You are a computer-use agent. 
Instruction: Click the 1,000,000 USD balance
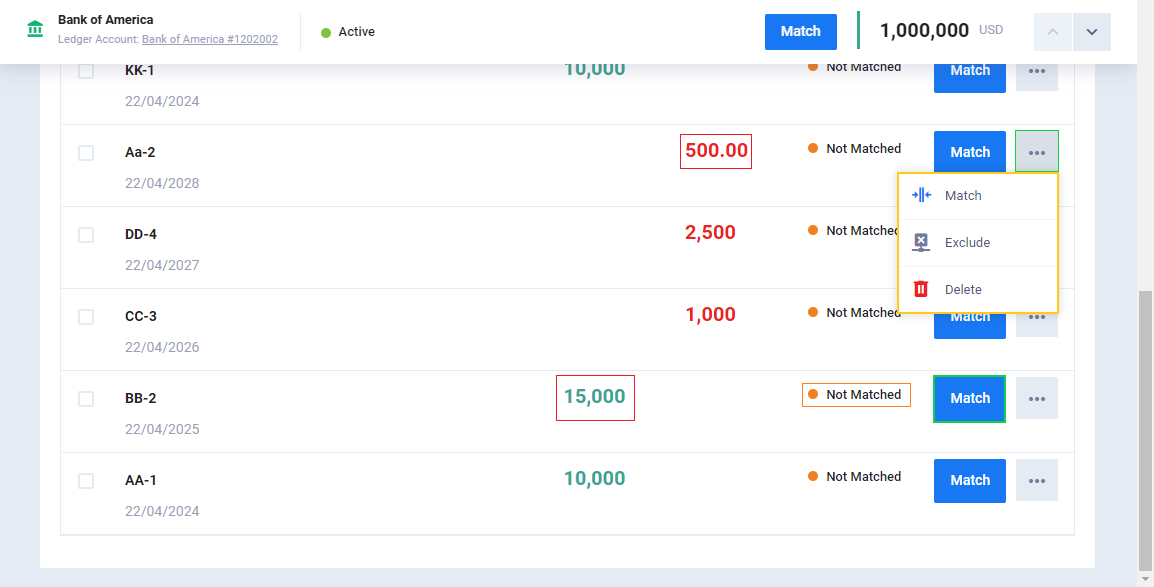[941, 31]
